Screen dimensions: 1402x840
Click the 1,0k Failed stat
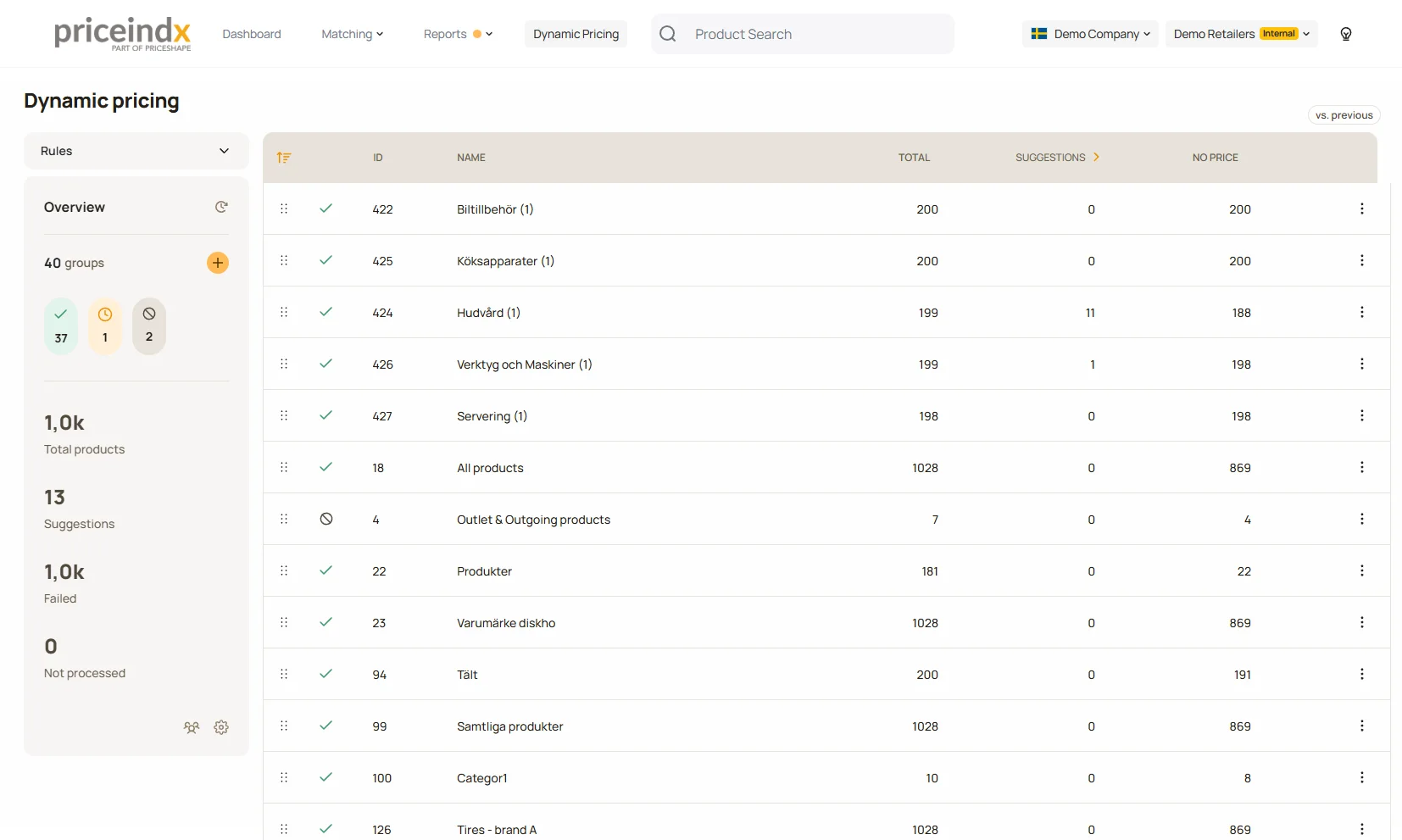[64, 583]
